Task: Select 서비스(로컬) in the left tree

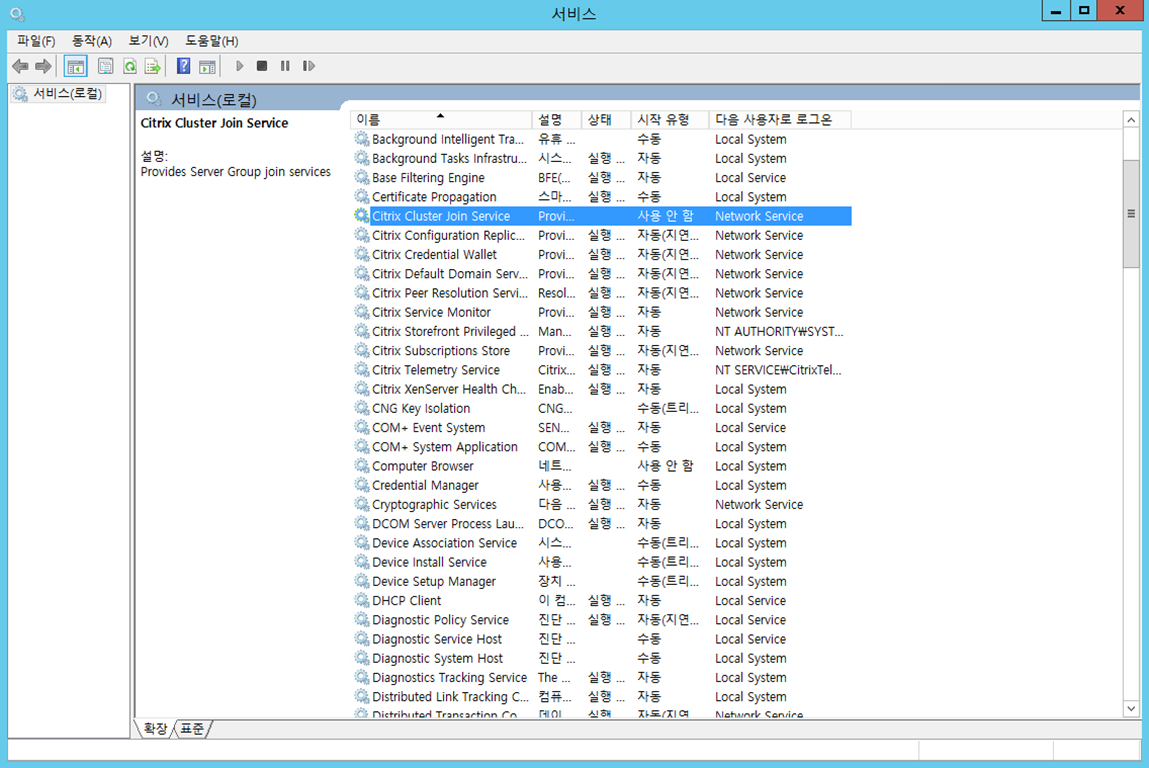Action: pyautogui.click(x=59, y=94)
